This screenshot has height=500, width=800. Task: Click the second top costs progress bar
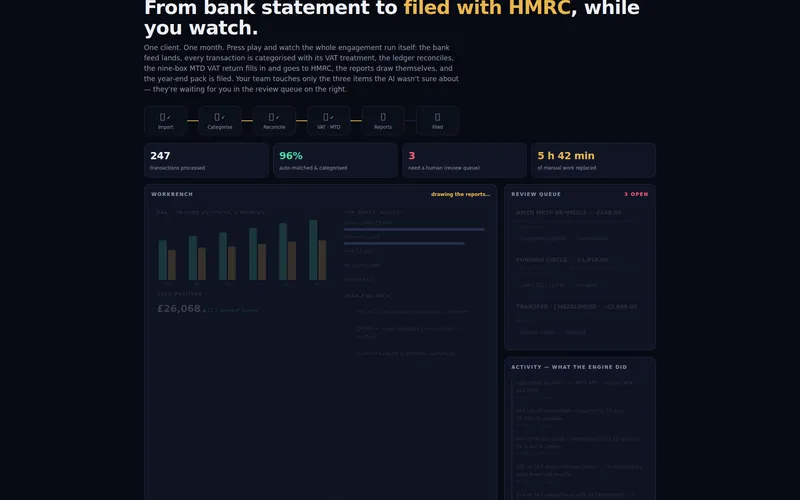click(x=404, y=243)
